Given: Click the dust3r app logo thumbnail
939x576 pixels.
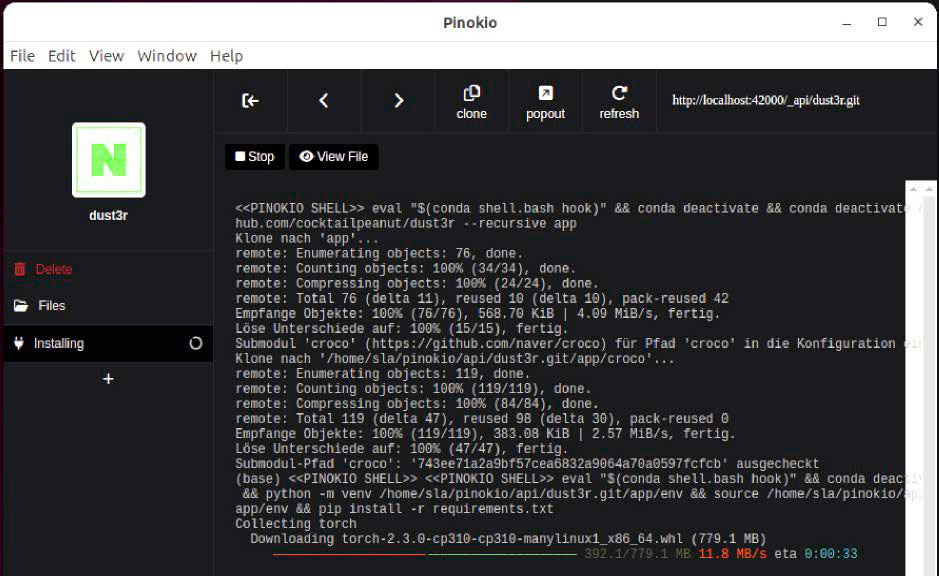Looking at the screenshot, I should pyautogui.click(x=108, y=160).
